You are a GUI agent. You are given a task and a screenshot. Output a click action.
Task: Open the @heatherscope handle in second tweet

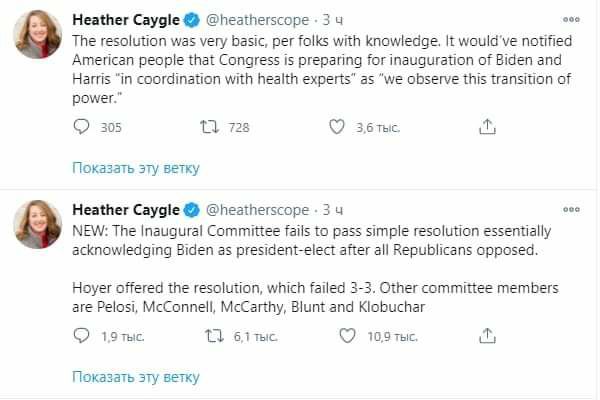[x=257, y=210]
